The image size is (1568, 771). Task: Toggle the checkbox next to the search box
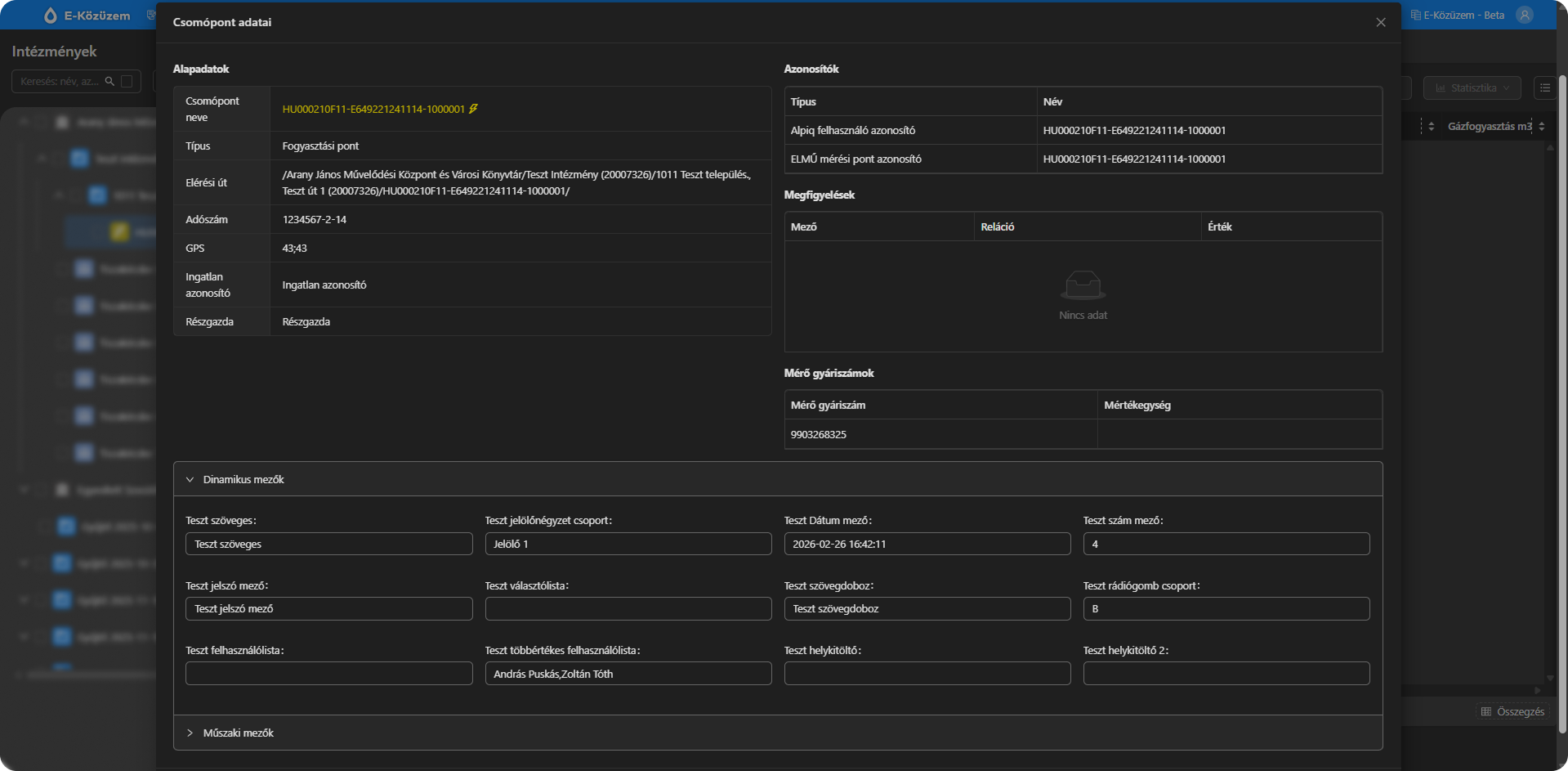[x=127, y=82]
